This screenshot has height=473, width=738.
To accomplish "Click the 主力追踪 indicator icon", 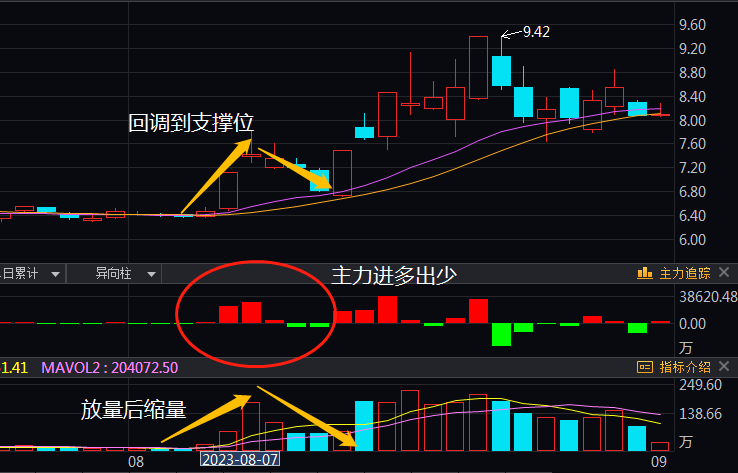I will [x=645, y=273].
